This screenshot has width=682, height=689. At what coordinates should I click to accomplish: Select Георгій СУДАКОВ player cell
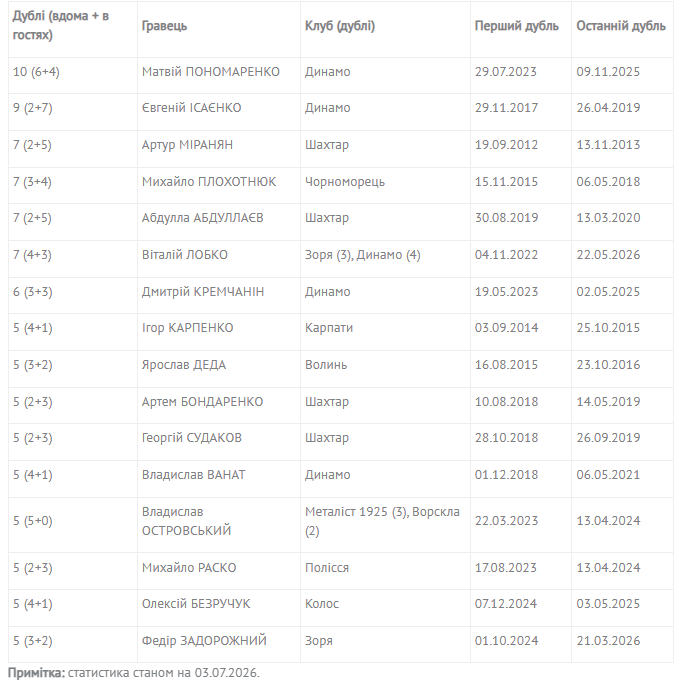click(x=192, y=438)
